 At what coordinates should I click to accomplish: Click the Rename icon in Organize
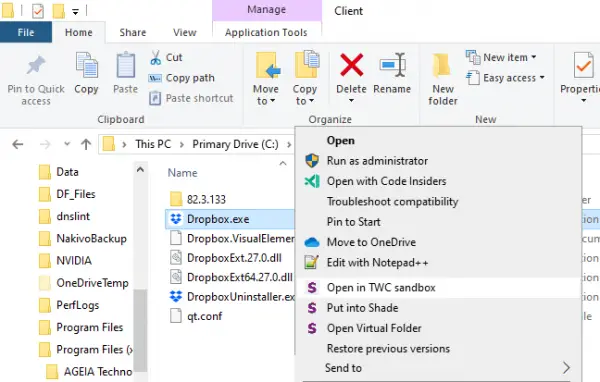point(392,65)
